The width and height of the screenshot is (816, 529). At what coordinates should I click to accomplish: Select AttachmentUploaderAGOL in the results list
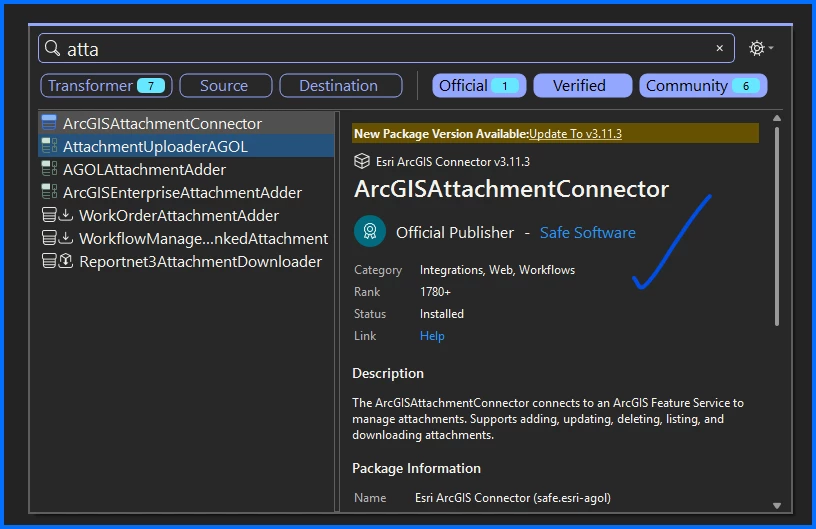point(186,146)
